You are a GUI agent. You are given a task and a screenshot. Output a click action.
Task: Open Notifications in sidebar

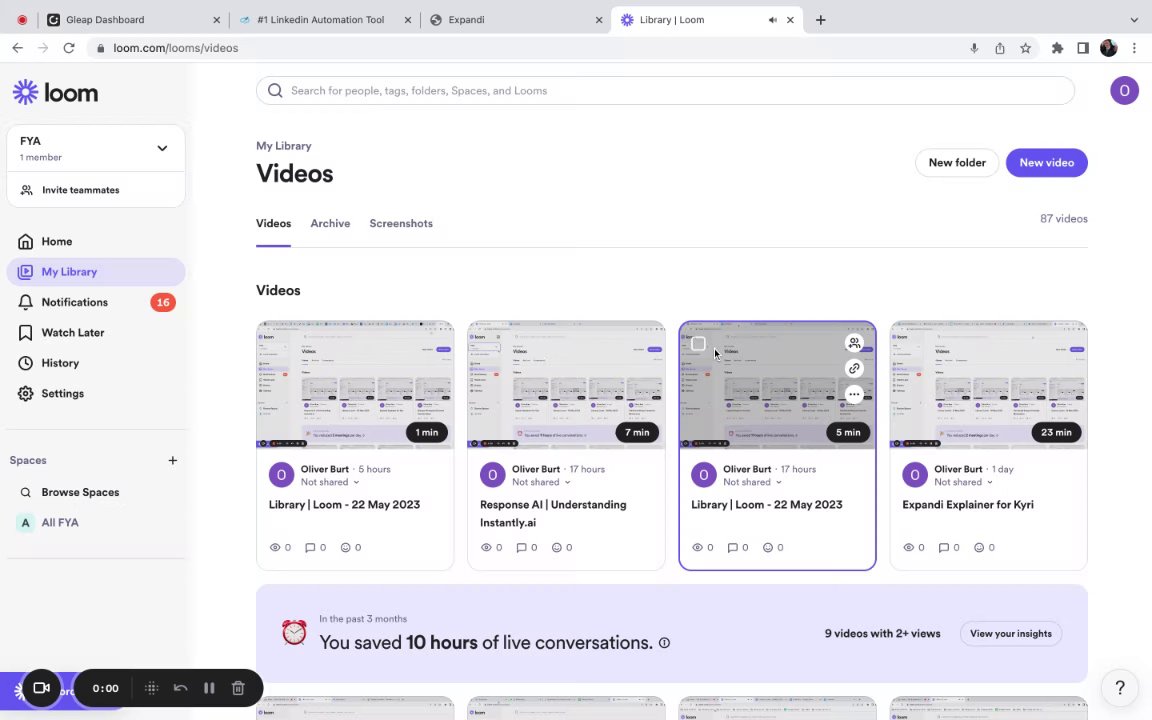96,302
